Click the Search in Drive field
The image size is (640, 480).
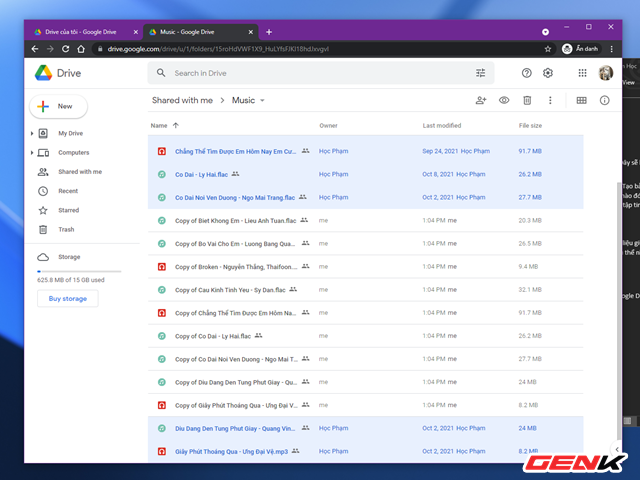321,73
